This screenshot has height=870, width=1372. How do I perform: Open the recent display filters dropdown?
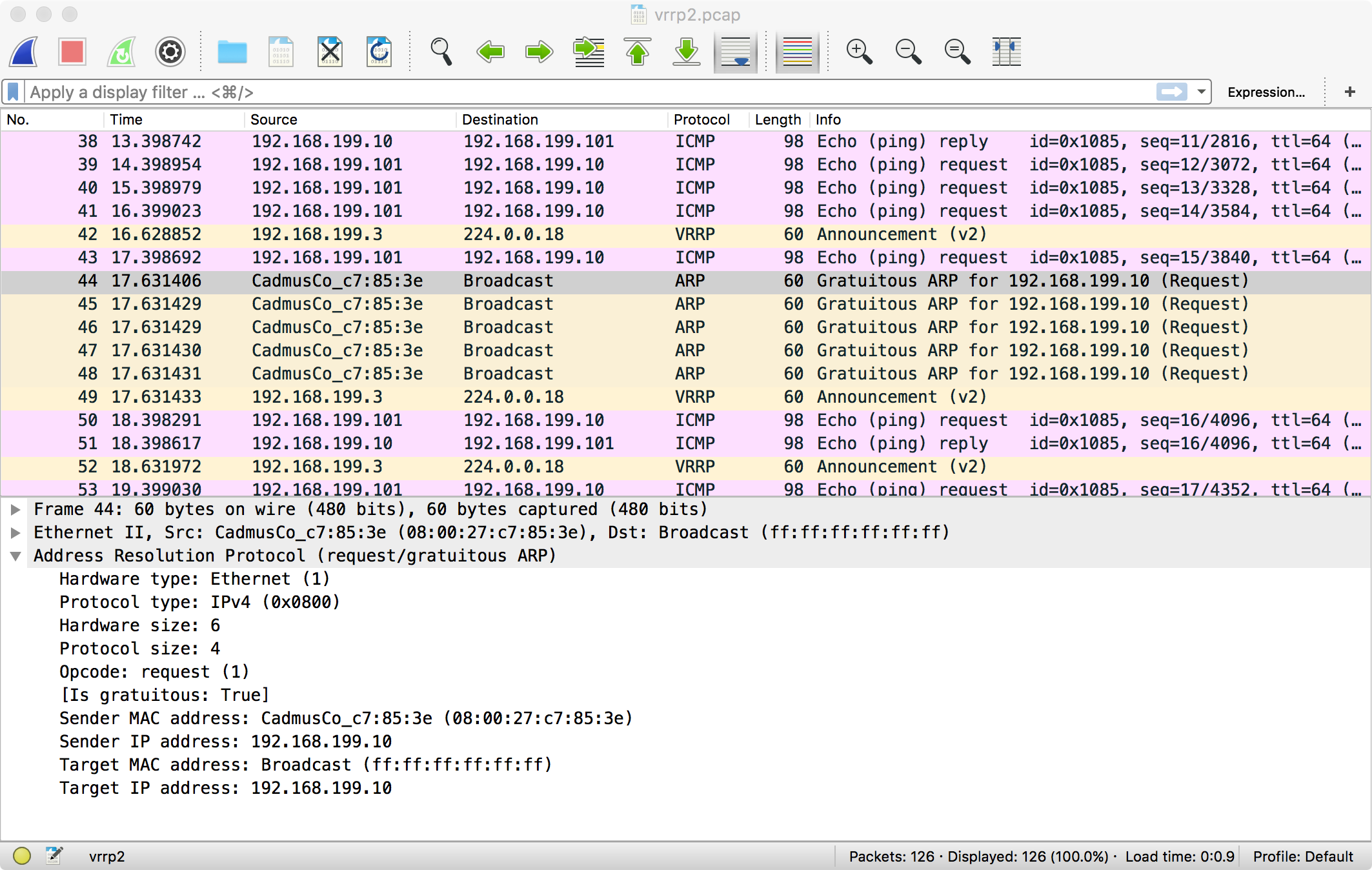click(1201, 92)
